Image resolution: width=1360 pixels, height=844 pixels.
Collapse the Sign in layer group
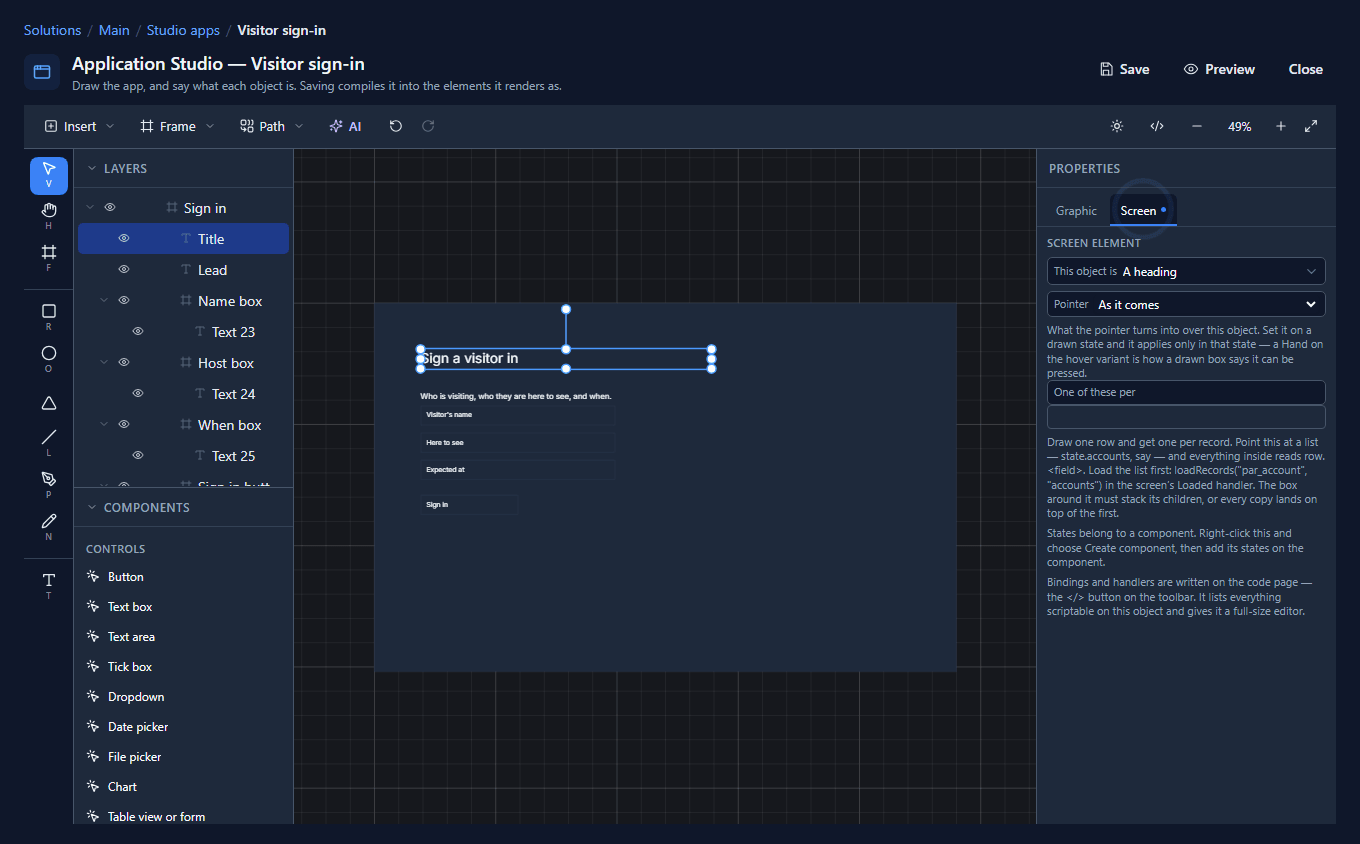90,208
